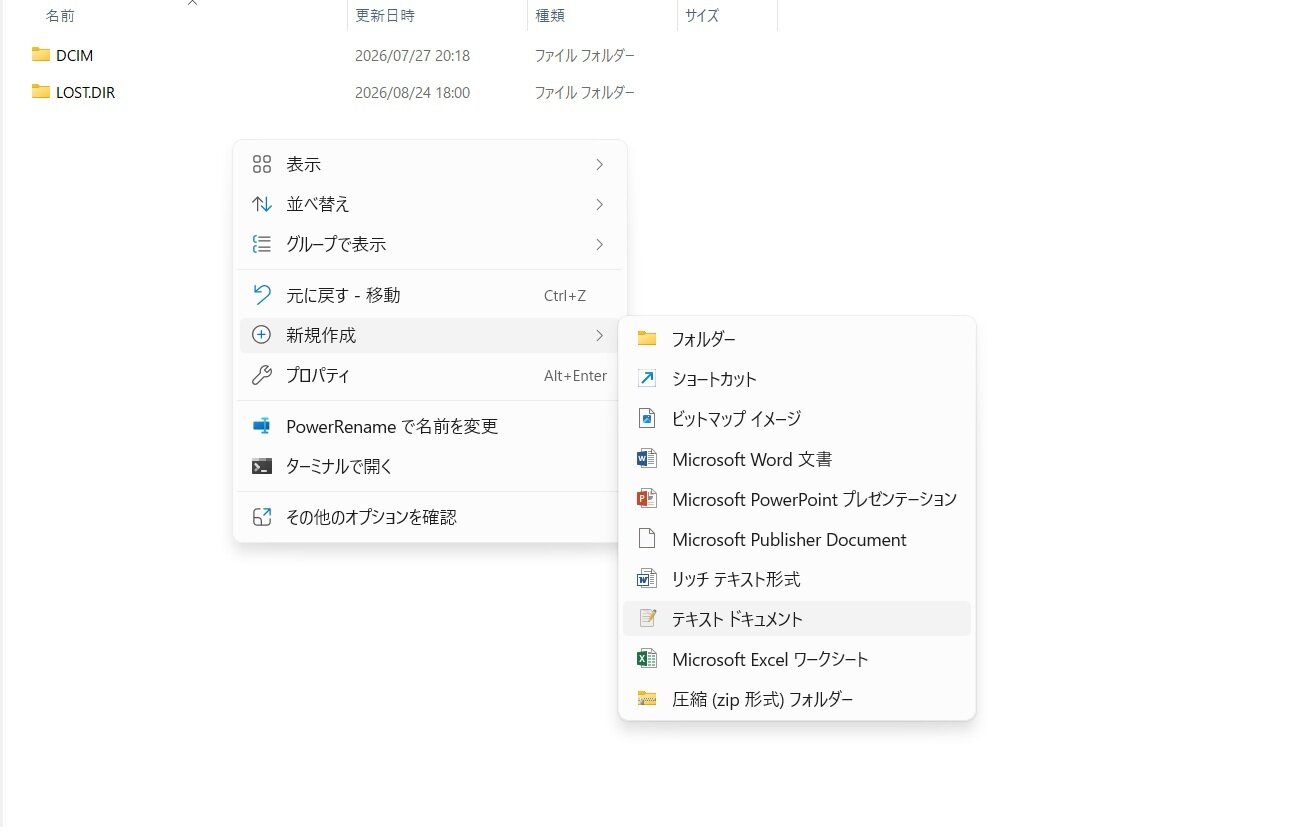
Task: Click the Word icon beside Microsoft Word 文書
Action: click(647, 459)
